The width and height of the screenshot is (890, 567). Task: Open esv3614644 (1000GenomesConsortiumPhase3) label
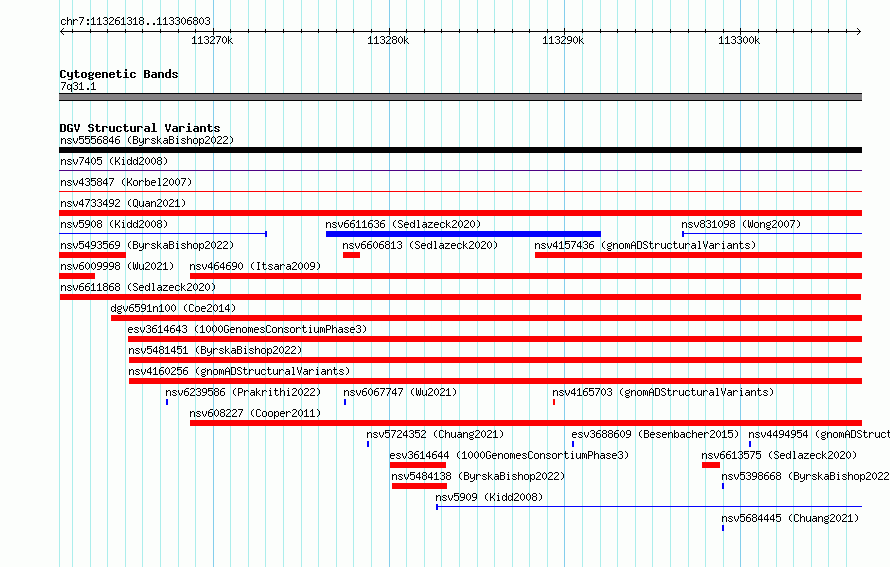pos(509,455)
